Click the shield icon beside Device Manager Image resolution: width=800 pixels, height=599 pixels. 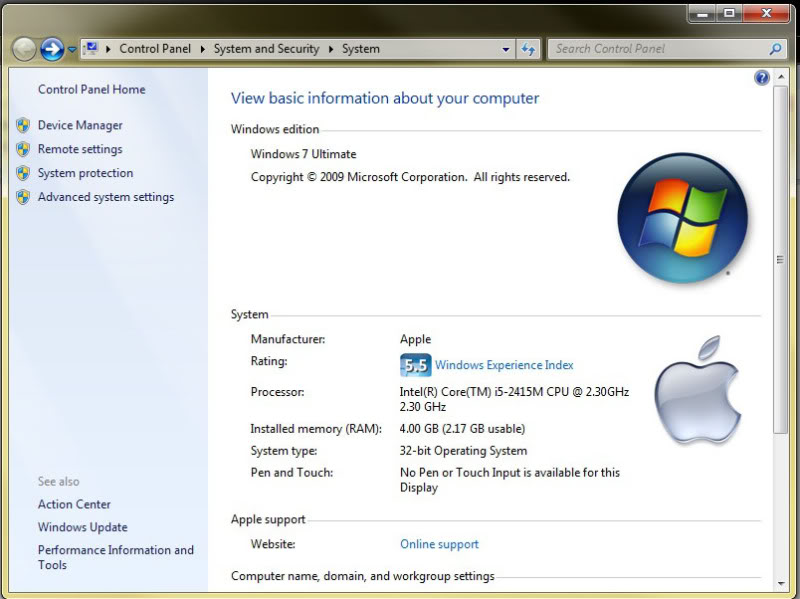pos(23,125)
